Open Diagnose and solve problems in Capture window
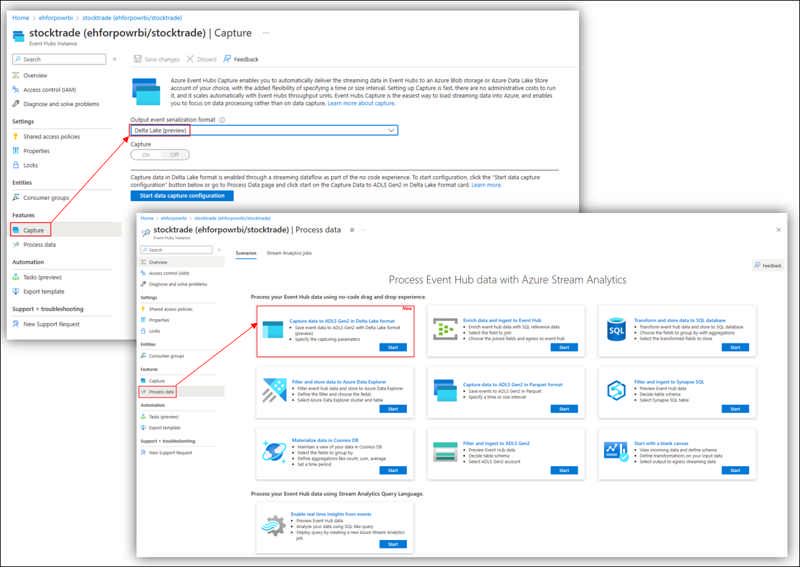 tap(61, 104)
